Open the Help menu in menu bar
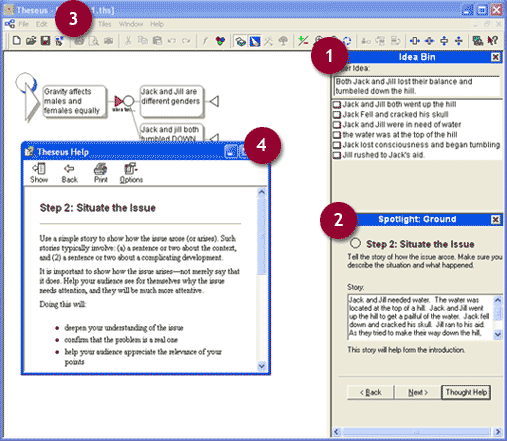The width and height of the screenshot is (507, 441). (x=157, y=24)
